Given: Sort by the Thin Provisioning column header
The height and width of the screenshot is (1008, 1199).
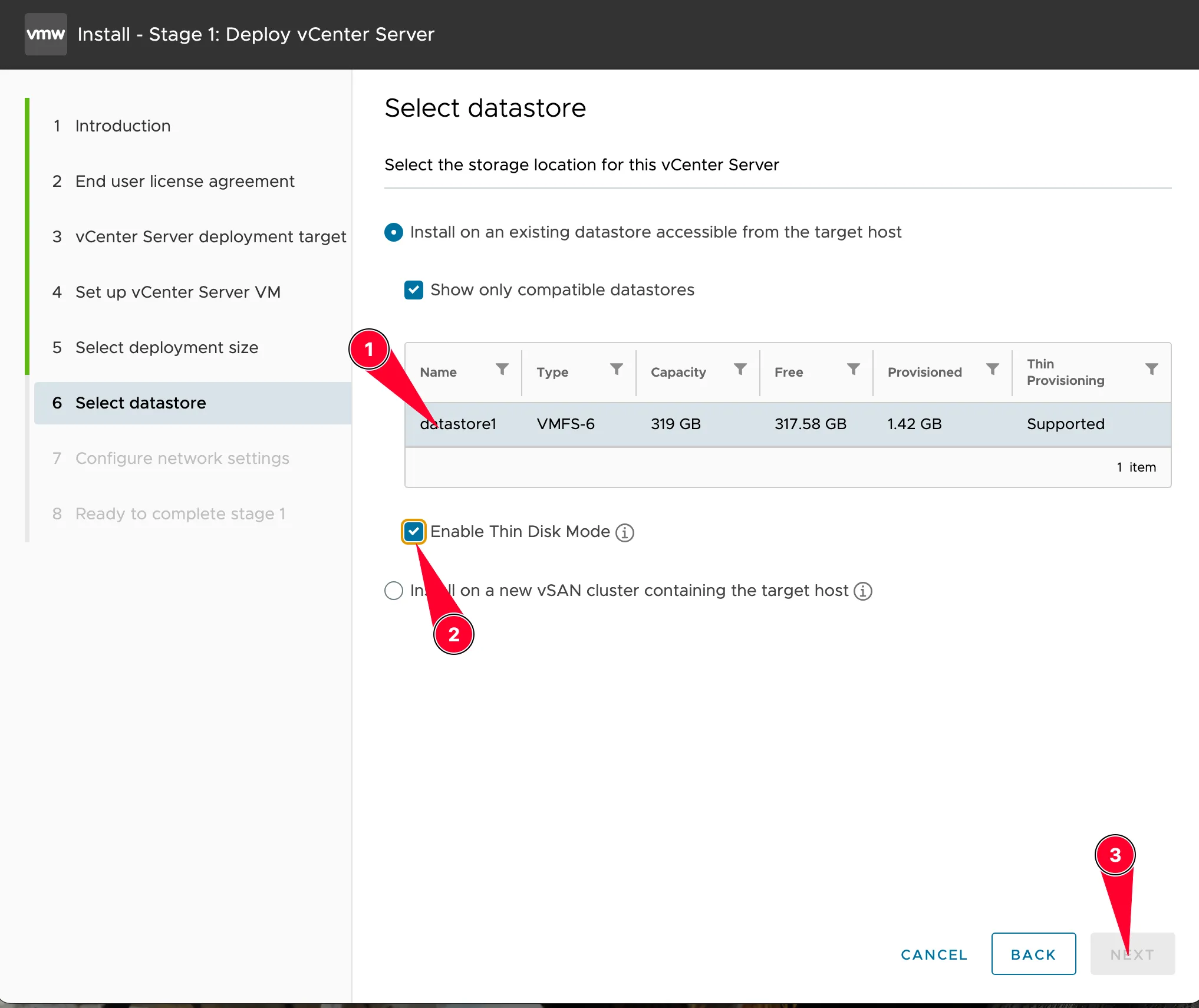Looking at the screenshot, I should pyautogui.click(x=1066, y=373).
